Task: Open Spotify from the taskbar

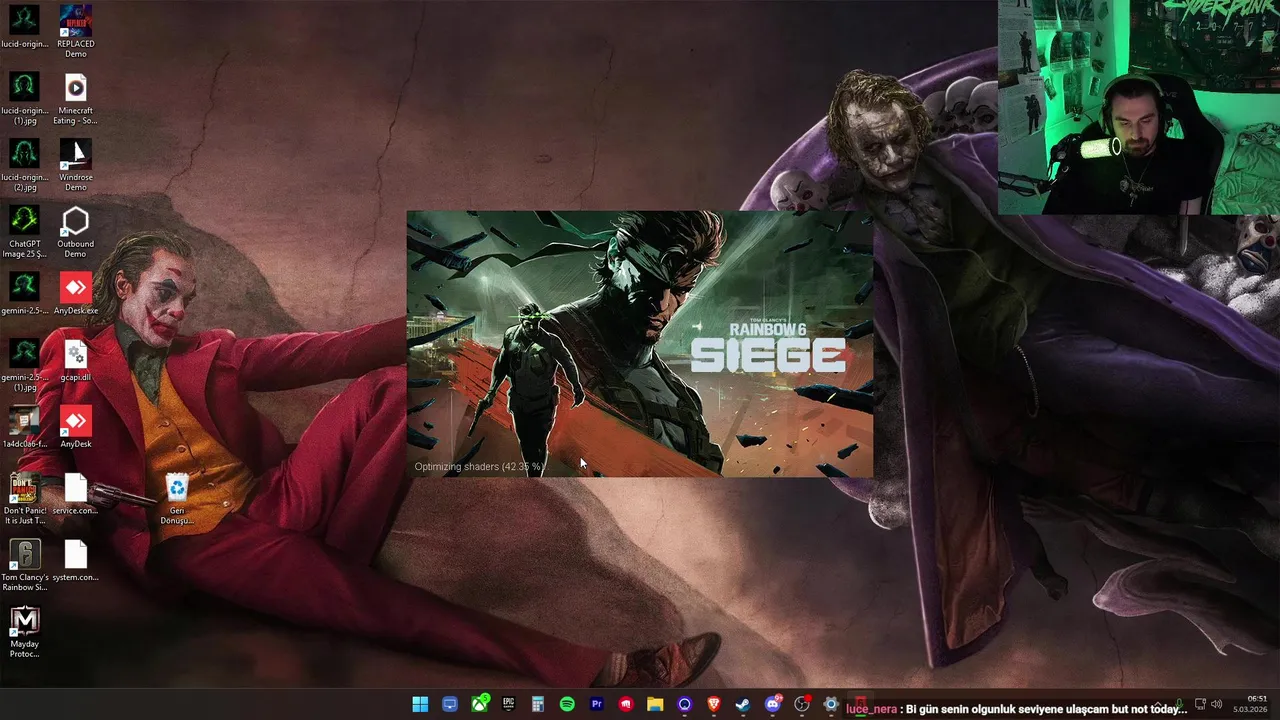Action: click(567, 704)
